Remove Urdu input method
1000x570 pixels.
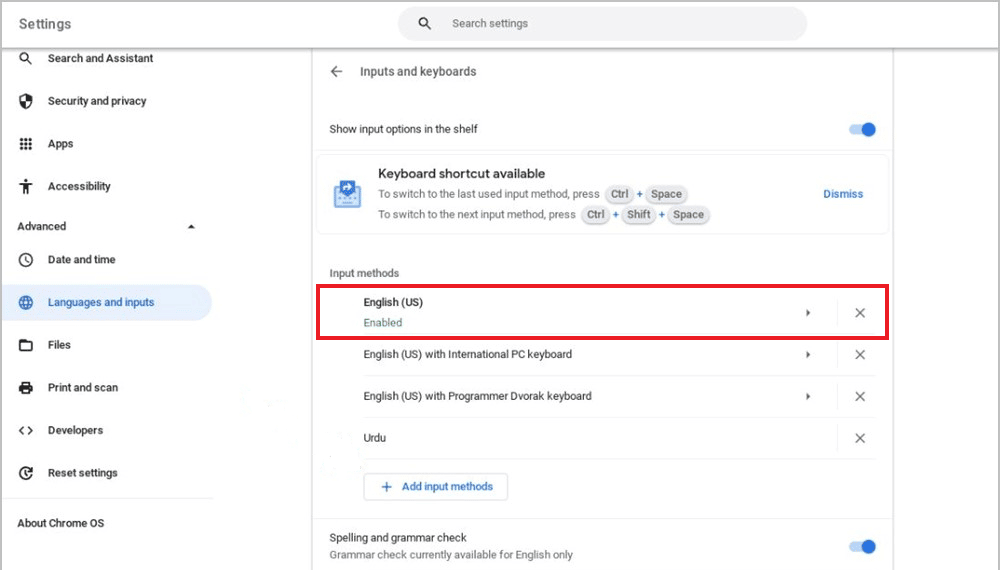tap(860, 438)
